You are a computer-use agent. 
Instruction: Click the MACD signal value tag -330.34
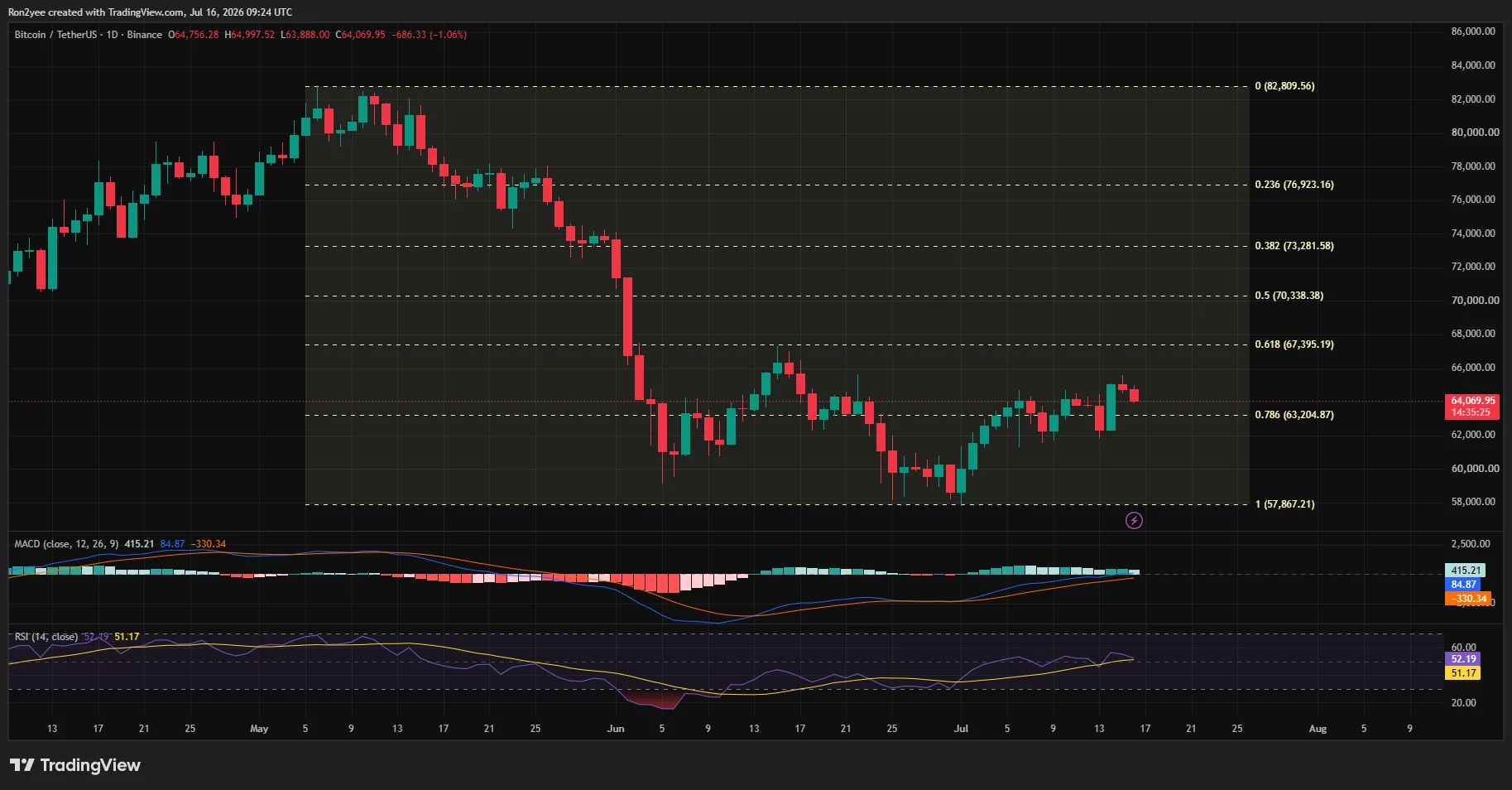[1468, 599]
